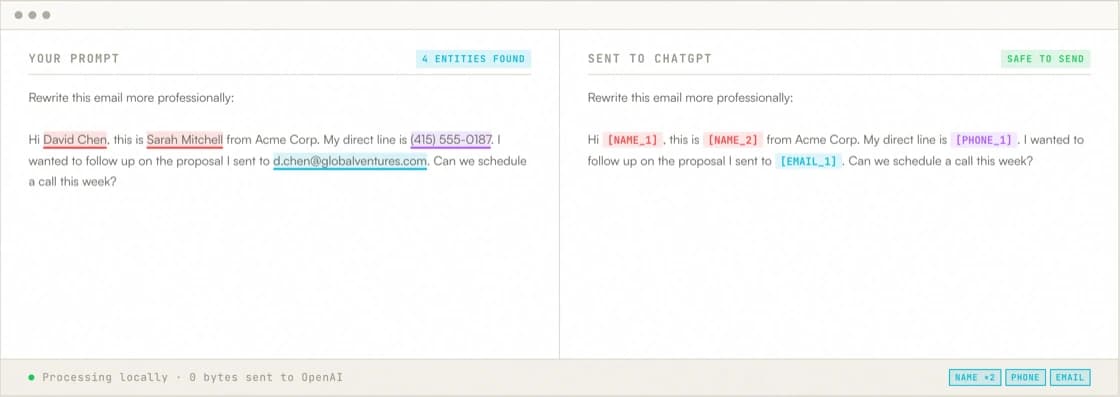Click the middle traffic-light window dot
The width and height of the screenshot is (1120, 397).
click(32, 15)
